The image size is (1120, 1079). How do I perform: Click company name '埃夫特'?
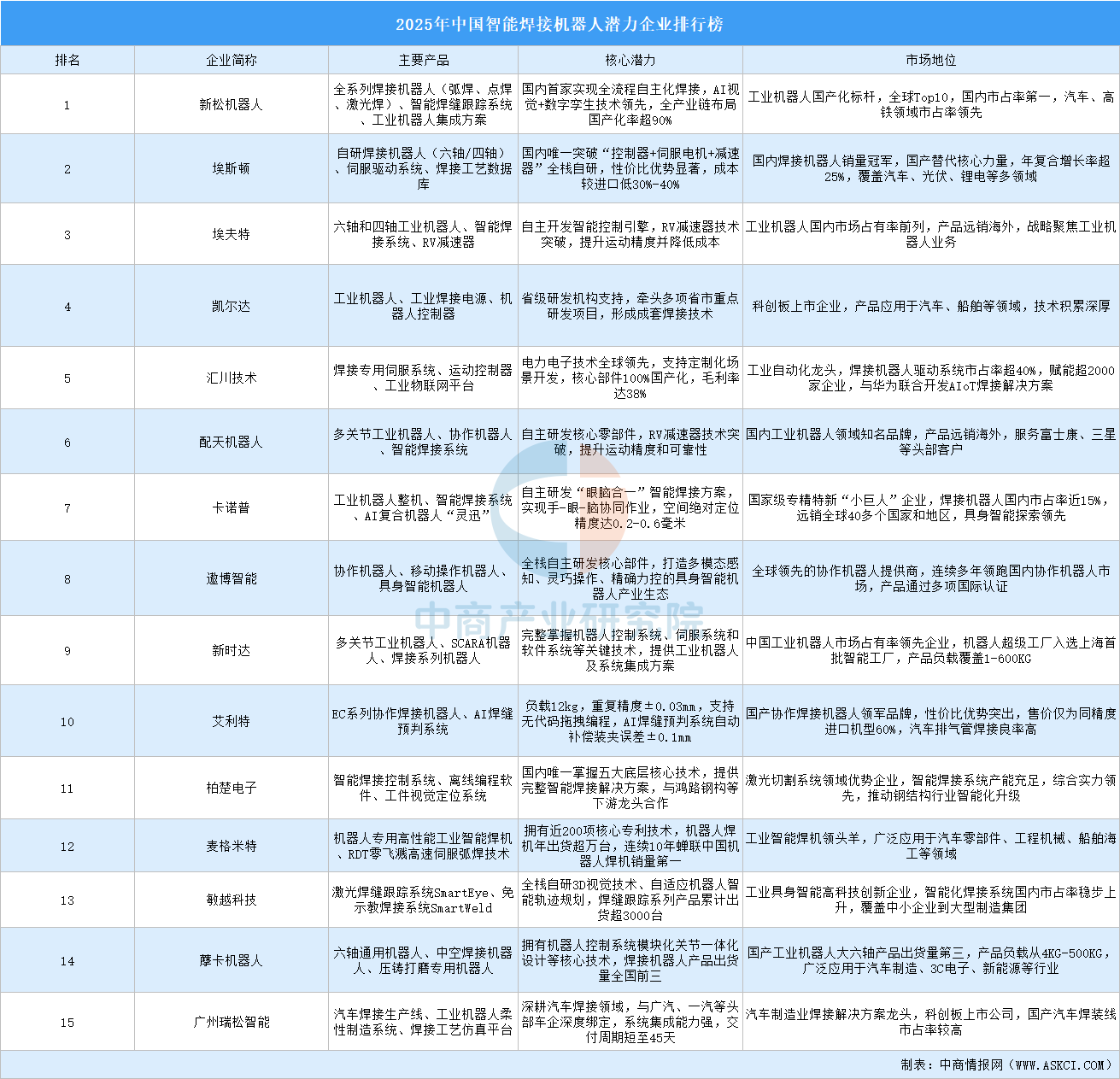pyautogui.click(x=232, y=234)
